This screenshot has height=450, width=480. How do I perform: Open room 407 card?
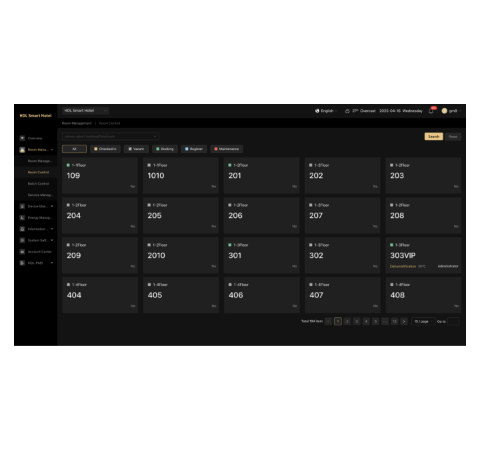(x=342, y=295)
